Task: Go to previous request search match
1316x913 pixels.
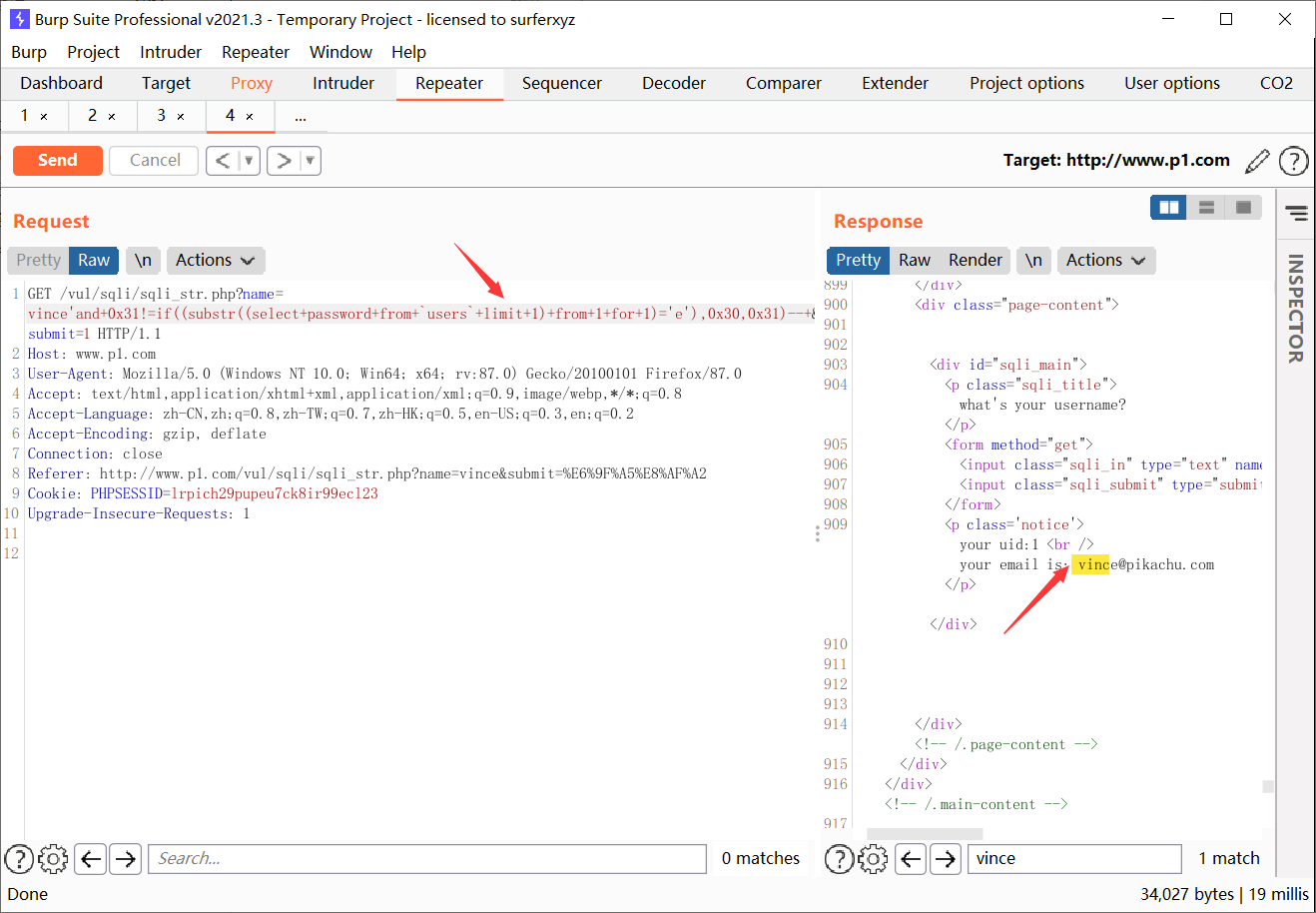Action: [x=91, y=858]
